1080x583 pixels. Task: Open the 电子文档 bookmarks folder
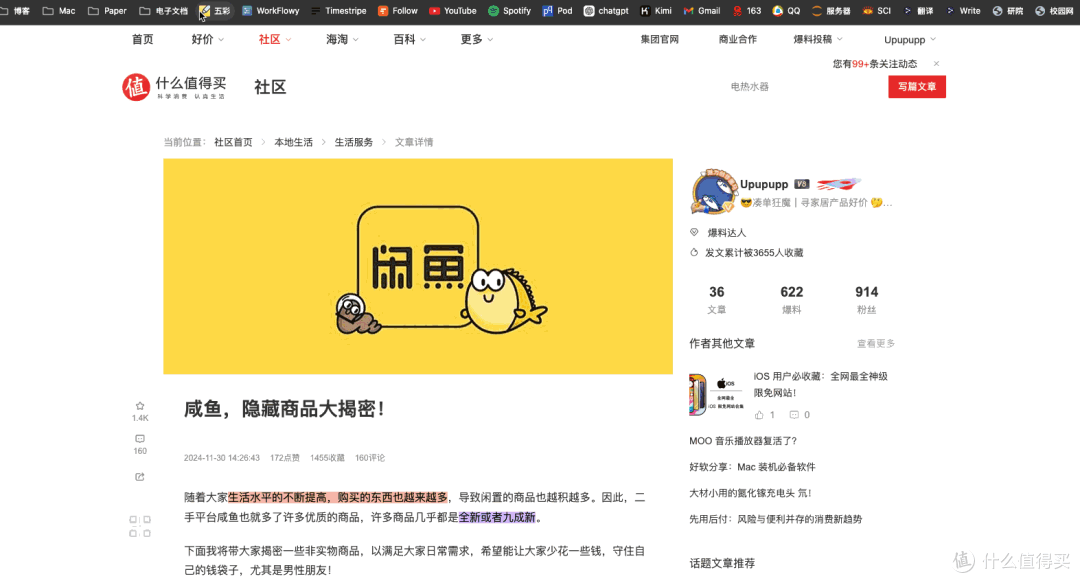pyautogui.click(x=163, y=11)
